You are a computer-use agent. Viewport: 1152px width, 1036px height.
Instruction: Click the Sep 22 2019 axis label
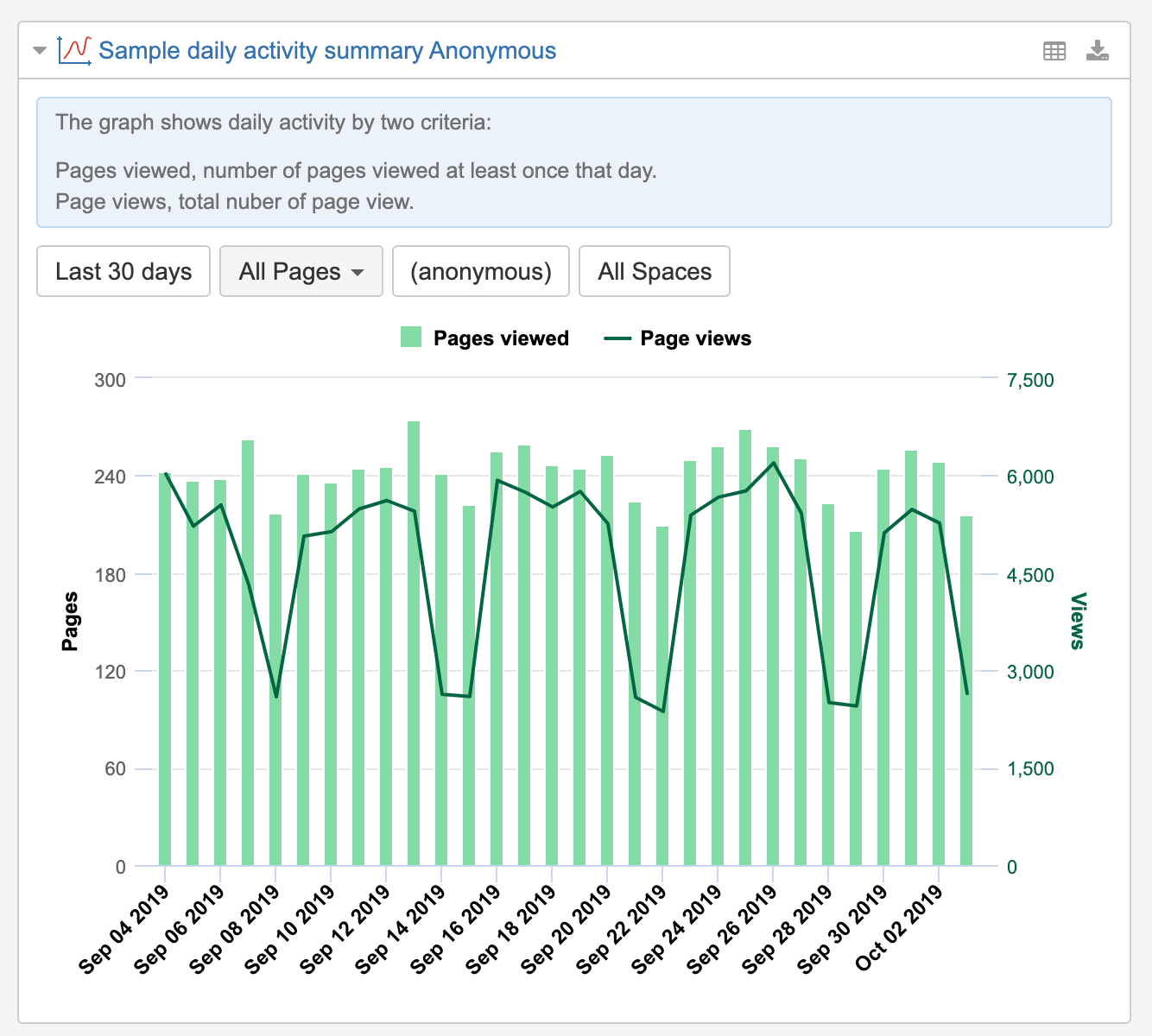(622, 930)
